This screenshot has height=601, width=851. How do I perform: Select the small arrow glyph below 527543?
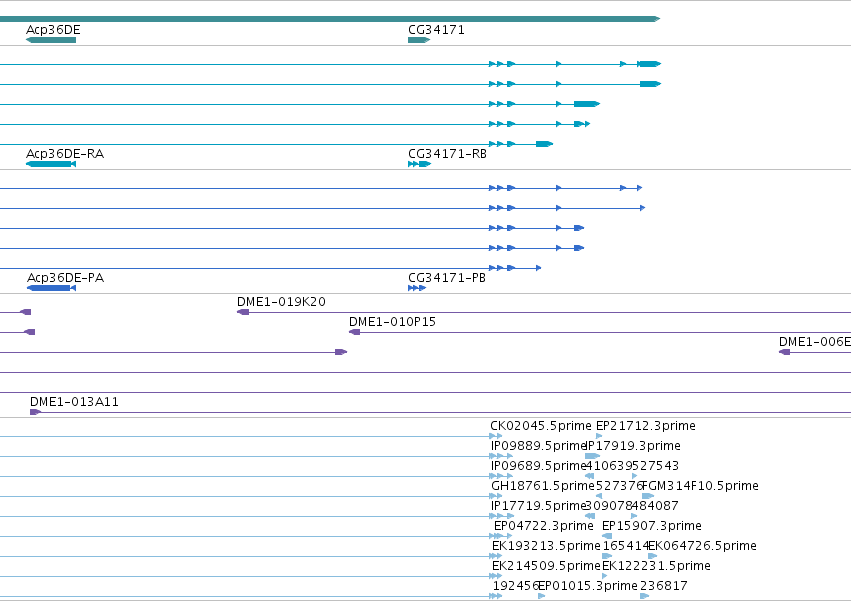pyautogui.click(x=634, y=476)
